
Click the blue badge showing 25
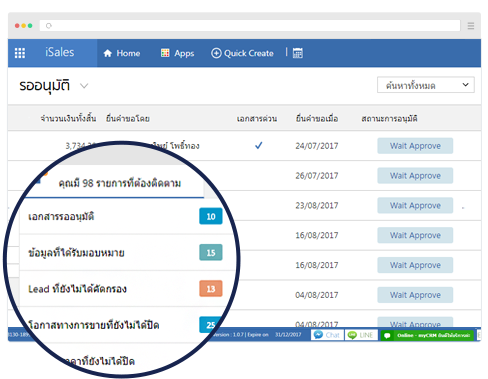(210, 325)
